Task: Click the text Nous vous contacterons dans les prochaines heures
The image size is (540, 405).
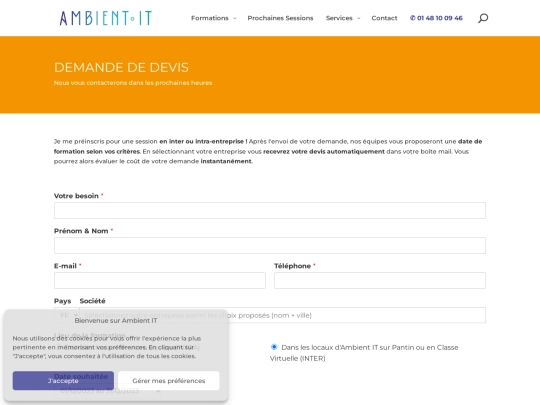Action: point(133,83)
